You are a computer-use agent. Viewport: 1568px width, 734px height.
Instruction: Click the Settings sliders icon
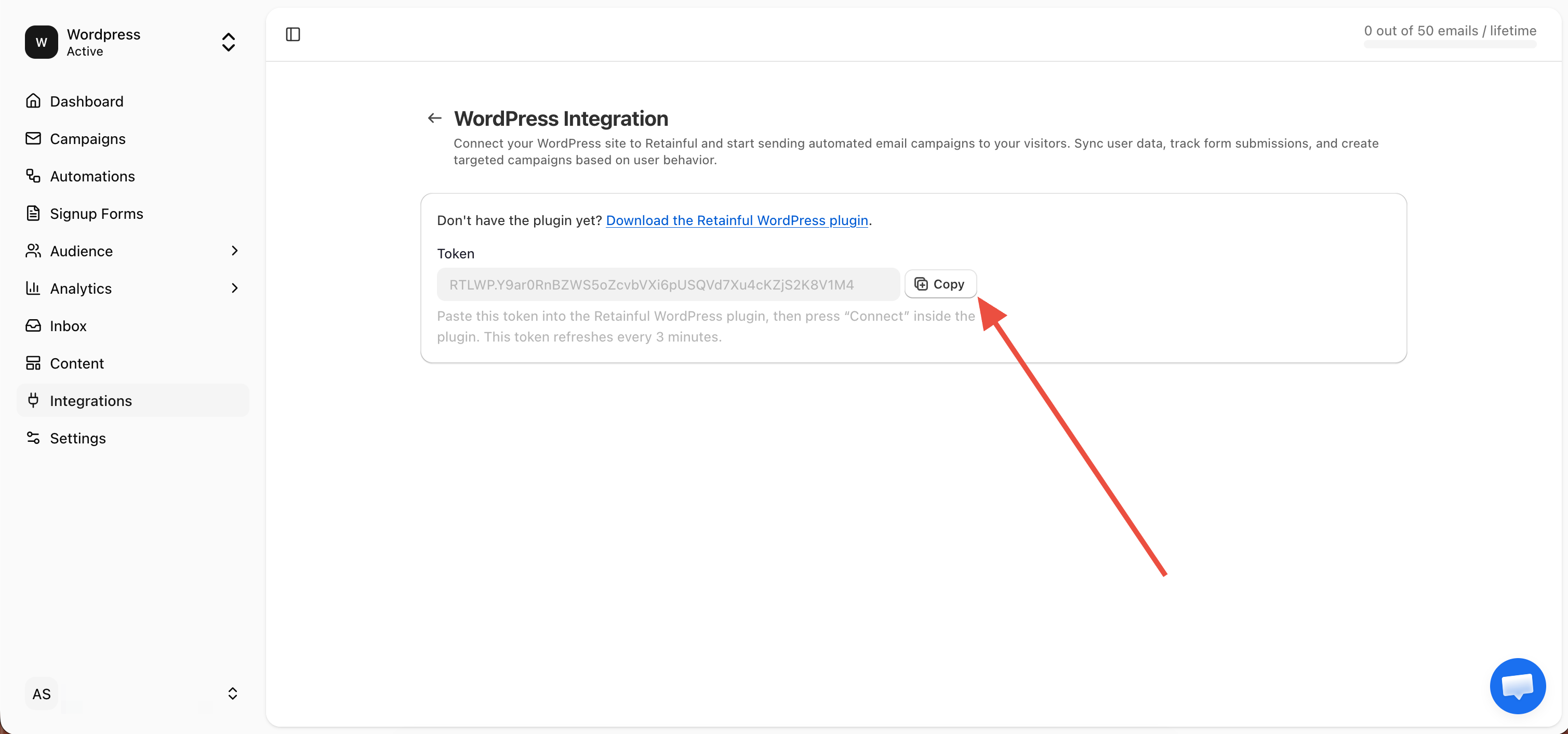(33, 437)
